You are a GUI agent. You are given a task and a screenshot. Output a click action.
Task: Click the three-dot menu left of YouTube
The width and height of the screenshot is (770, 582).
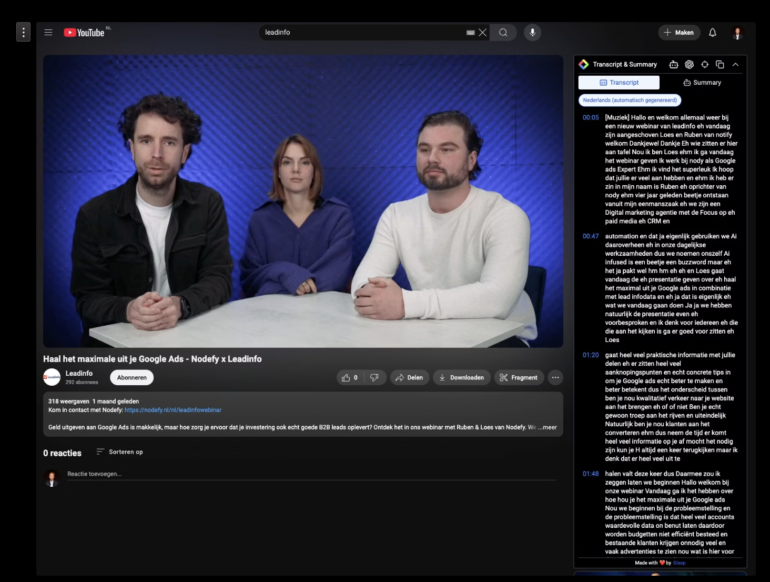click(23, 32)
